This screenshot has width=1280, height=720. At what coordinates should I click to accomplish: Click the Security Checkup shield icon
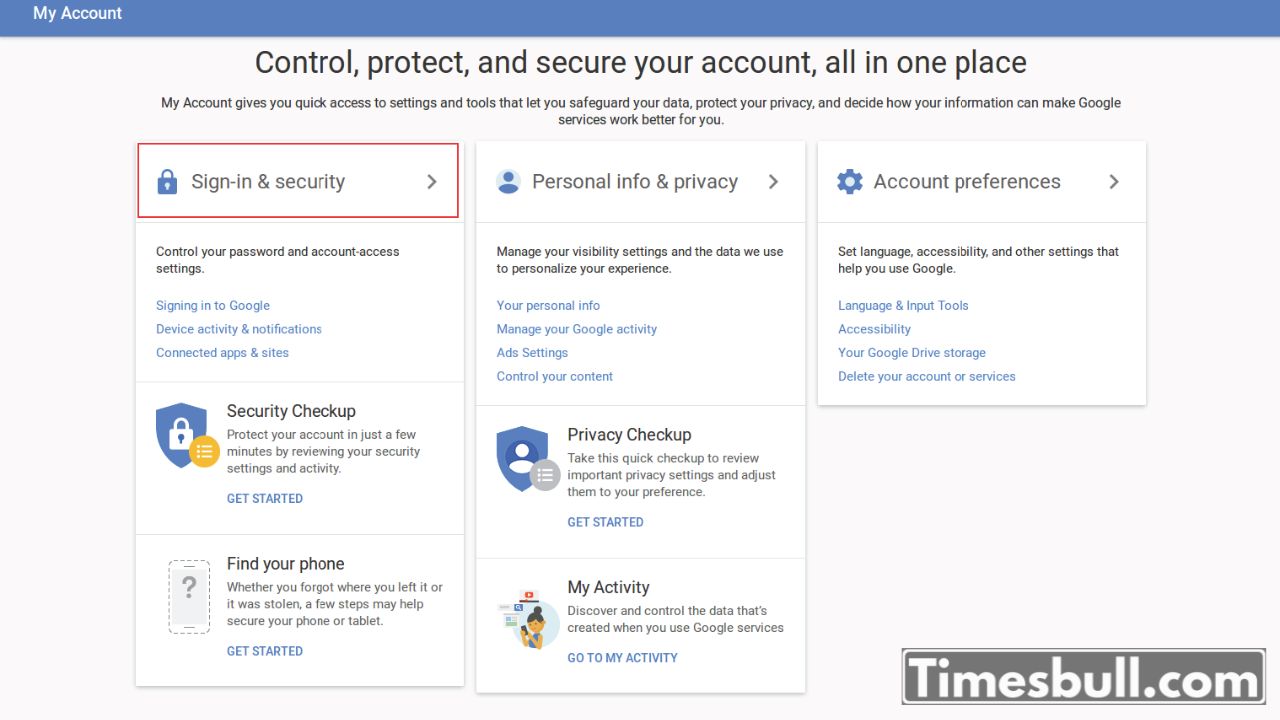(x=187, y=435)
